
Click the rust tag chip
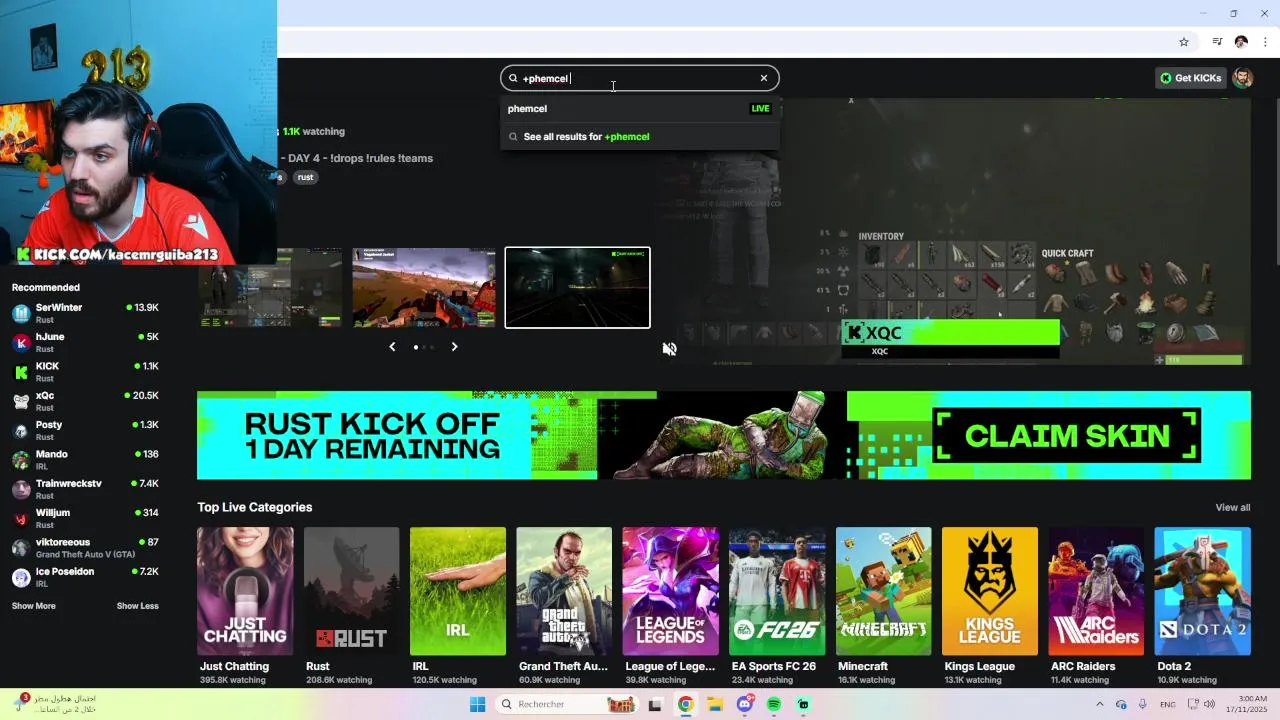(305, 177)
